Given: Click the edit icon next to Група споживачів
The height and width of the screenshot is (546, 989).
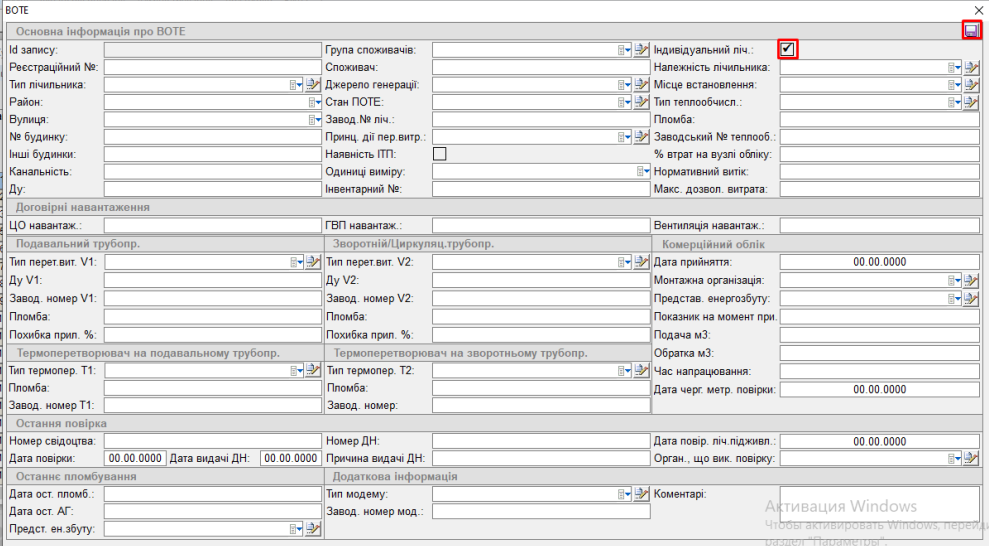Looking at the screenshot, I should pyautogui.click(x=642, y=49).
